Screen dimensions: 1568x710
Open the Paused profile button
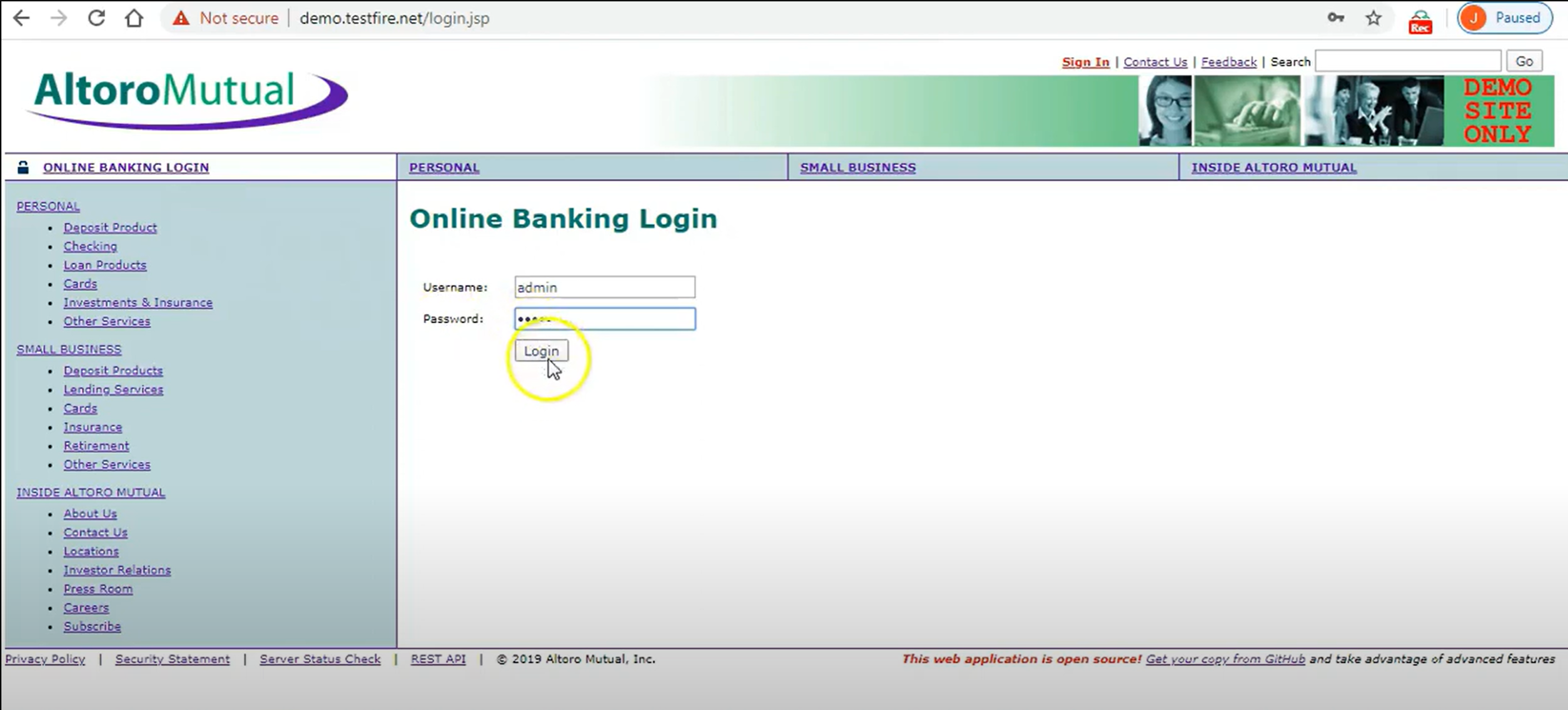click(x=1503, y=17)
